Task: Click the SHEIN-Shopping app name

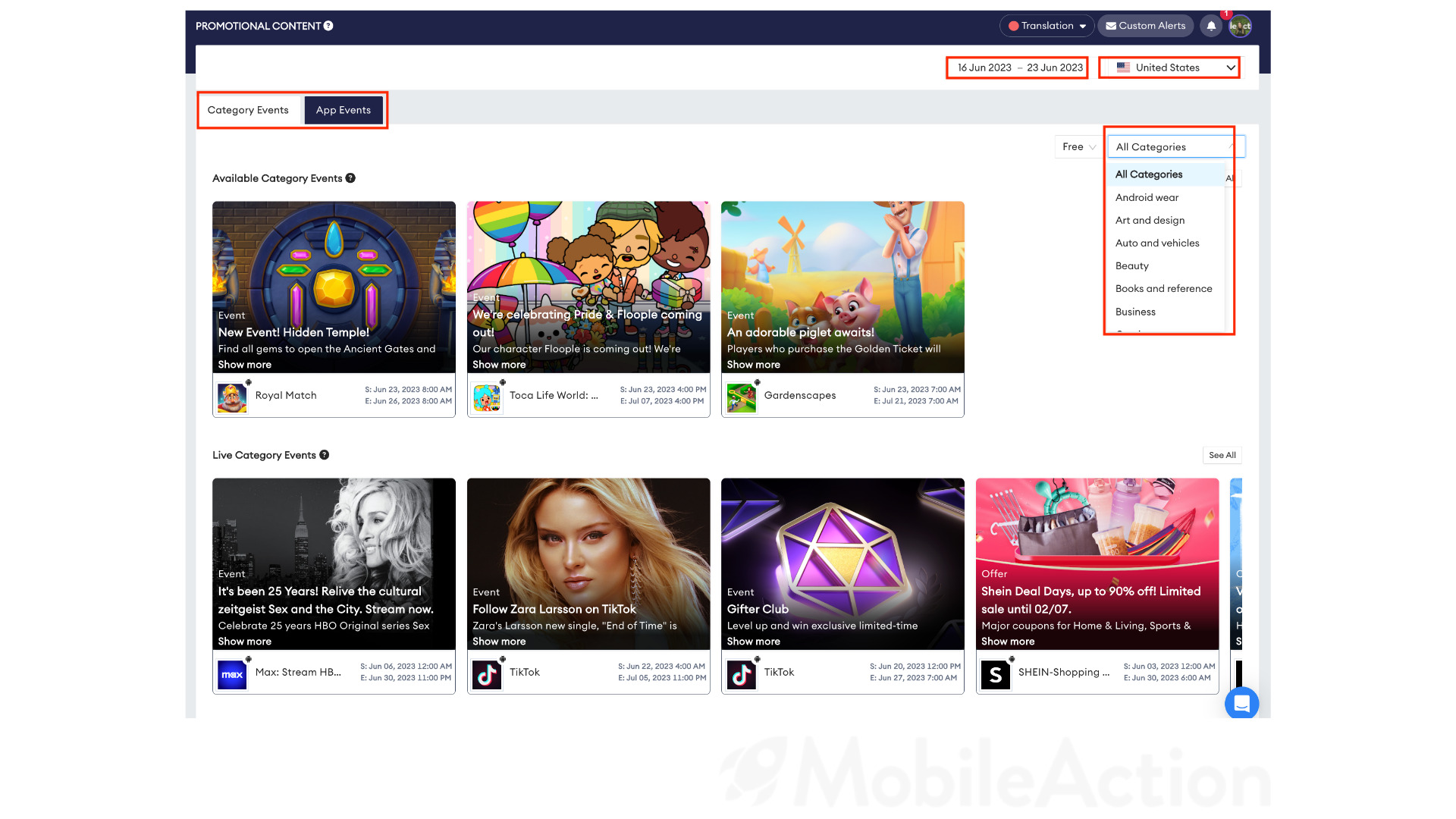Action: 1064,673
